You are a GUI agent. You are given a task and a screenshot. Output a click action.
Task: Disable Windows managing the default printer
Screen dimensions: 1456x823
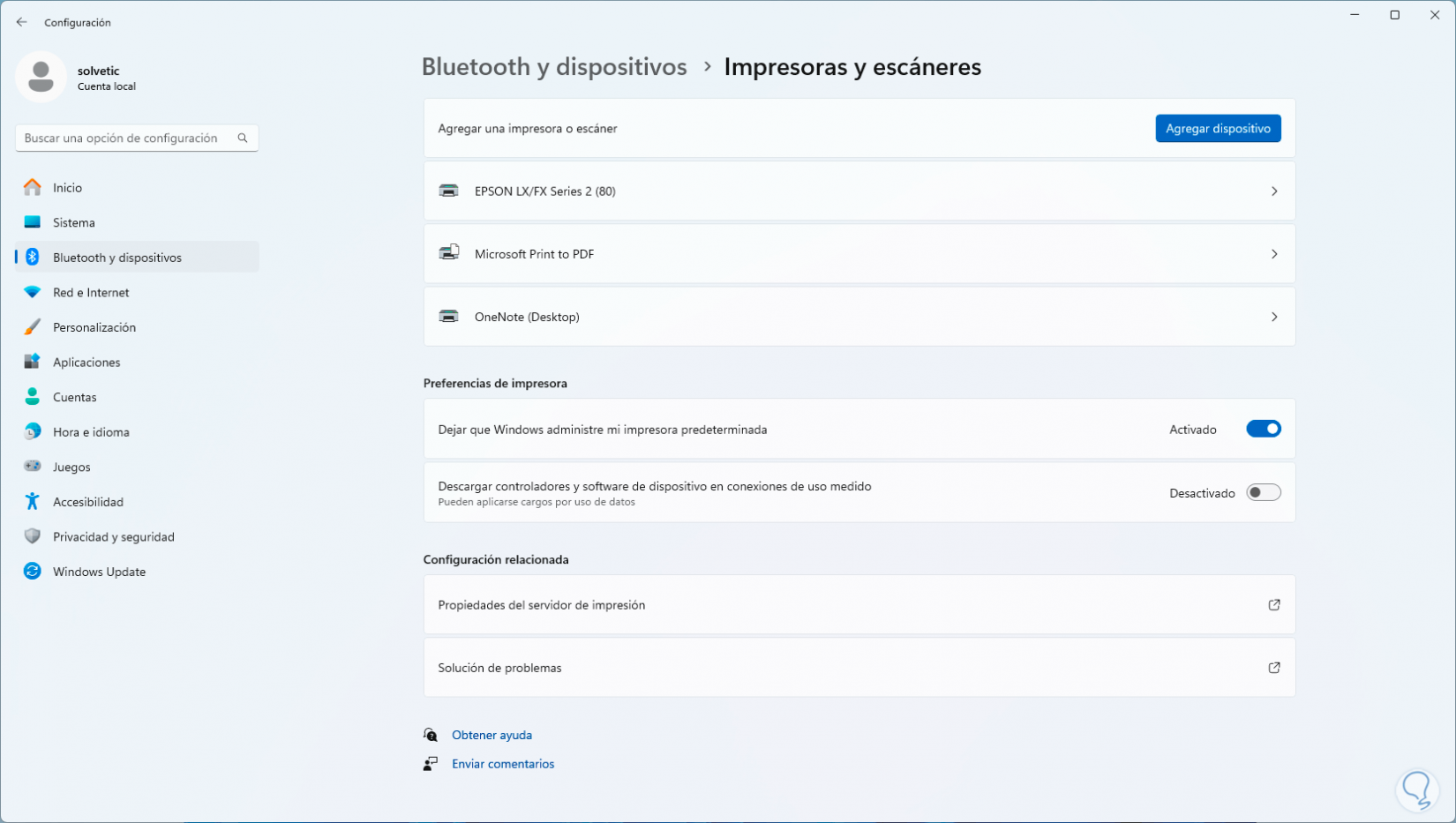point(1263,429)
